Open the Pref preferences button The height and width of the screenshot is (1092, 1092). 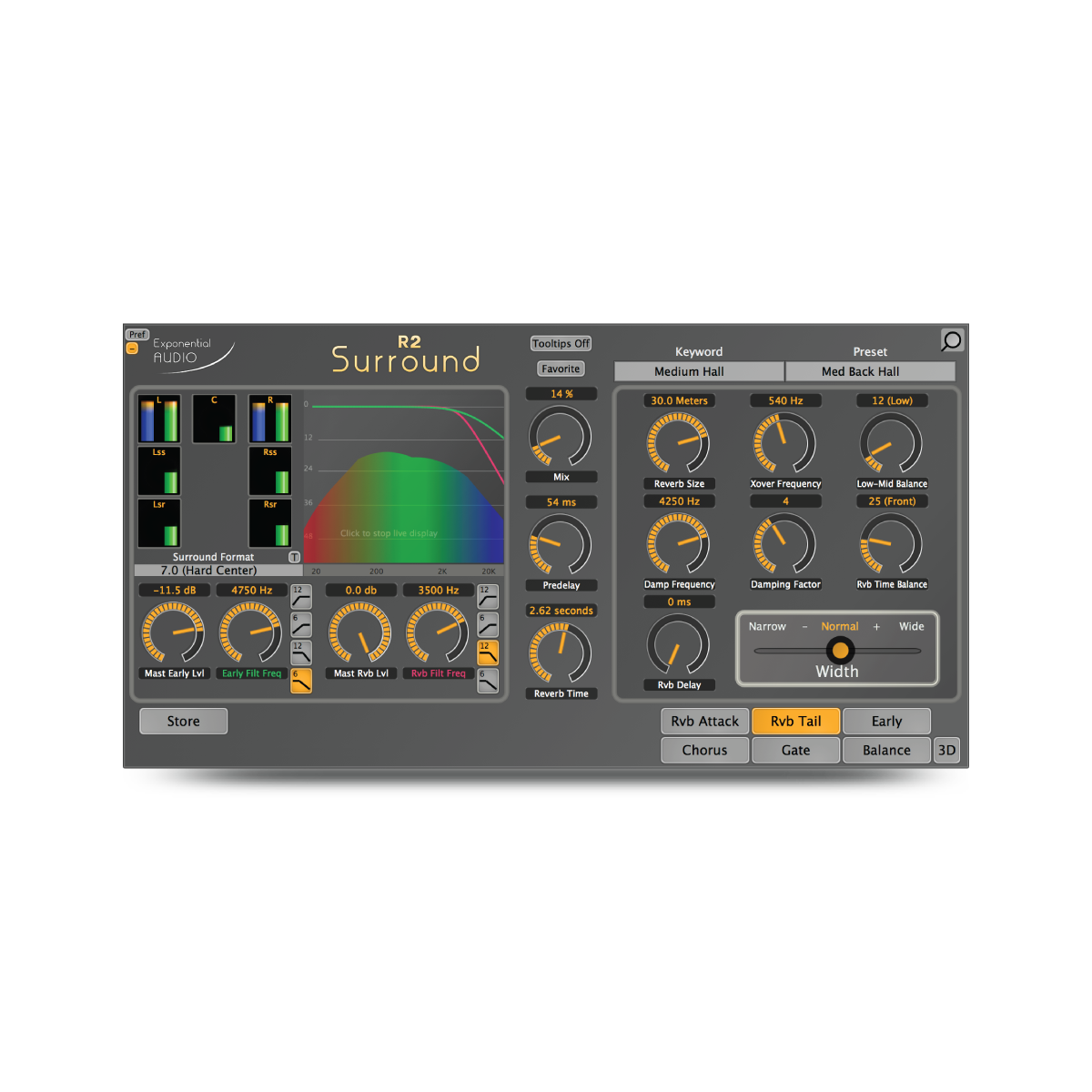click(x=137, y=334)
